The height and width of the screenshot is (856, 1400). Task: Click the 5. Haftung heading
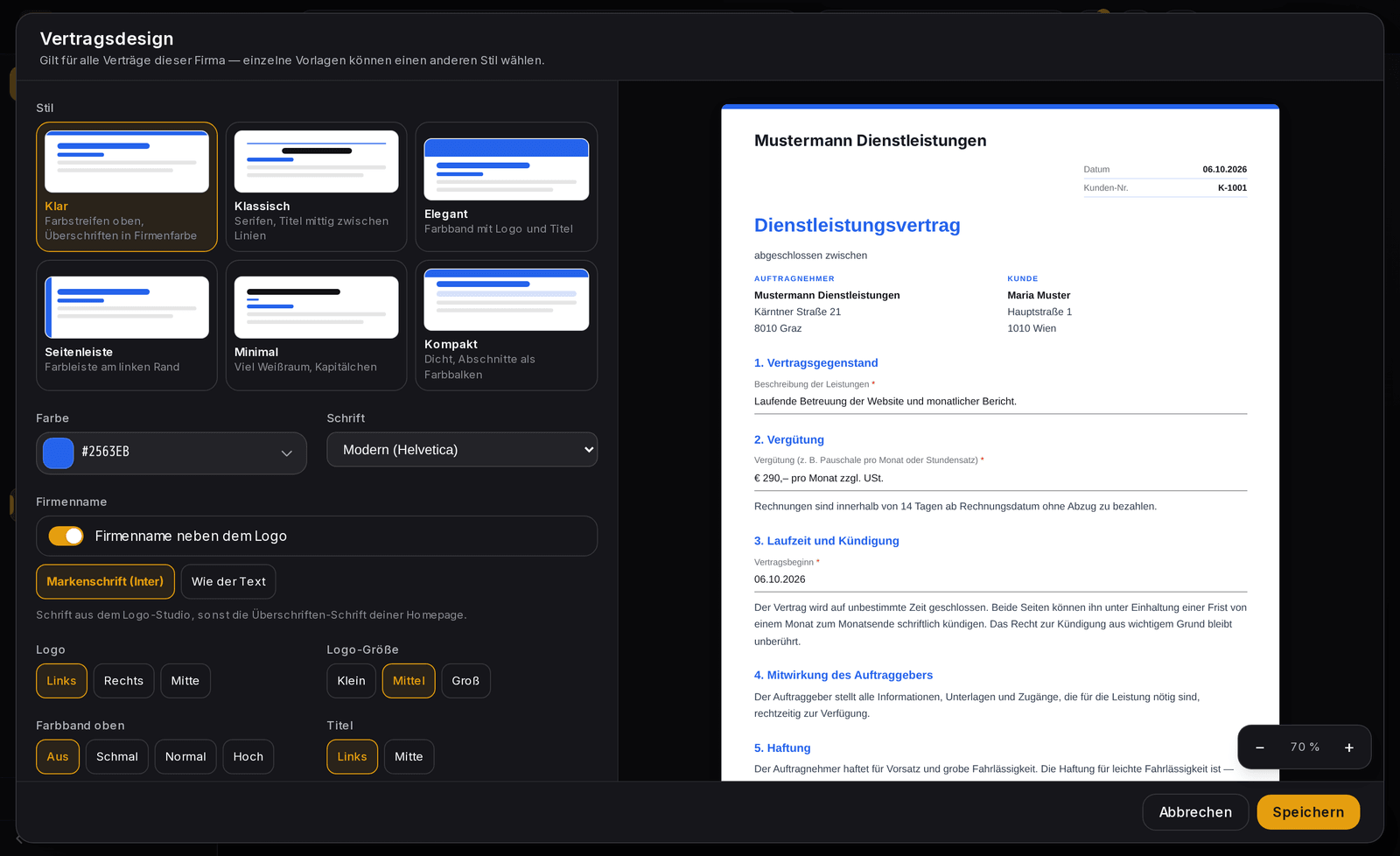tap(782, 748)
